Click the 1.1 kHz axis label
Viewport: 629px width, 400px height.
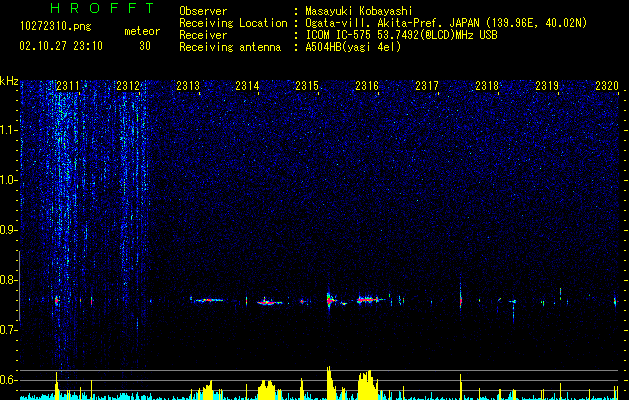pos(8,130)
